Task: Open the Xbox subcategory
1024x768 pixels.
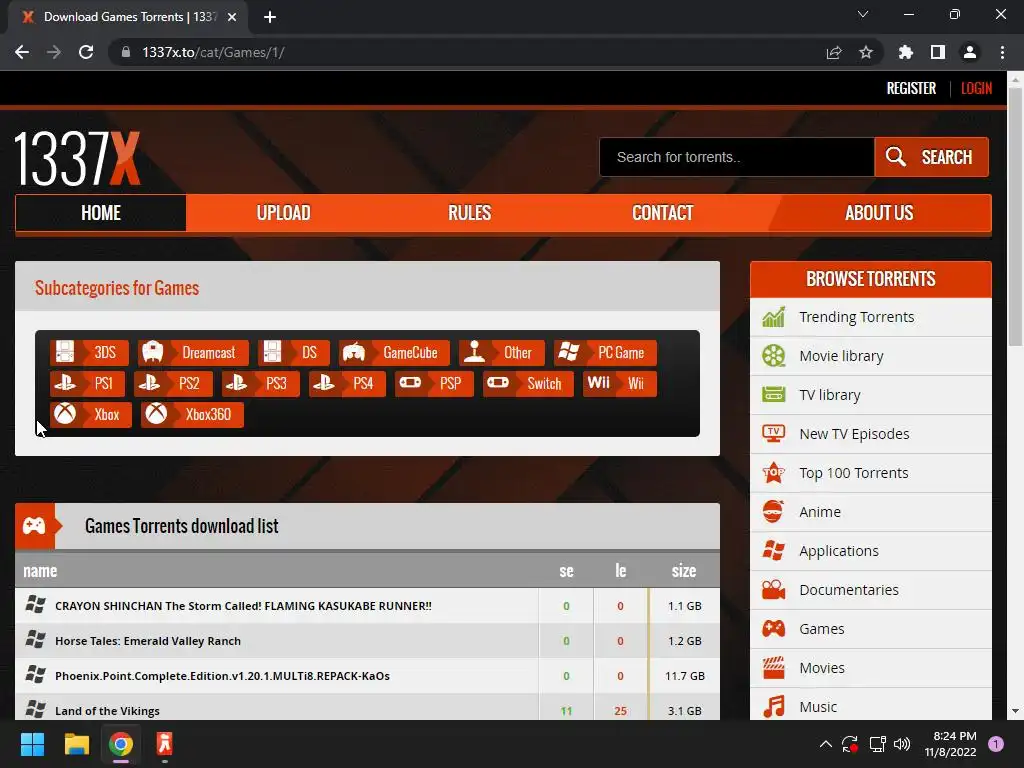Action: point(91,414)
